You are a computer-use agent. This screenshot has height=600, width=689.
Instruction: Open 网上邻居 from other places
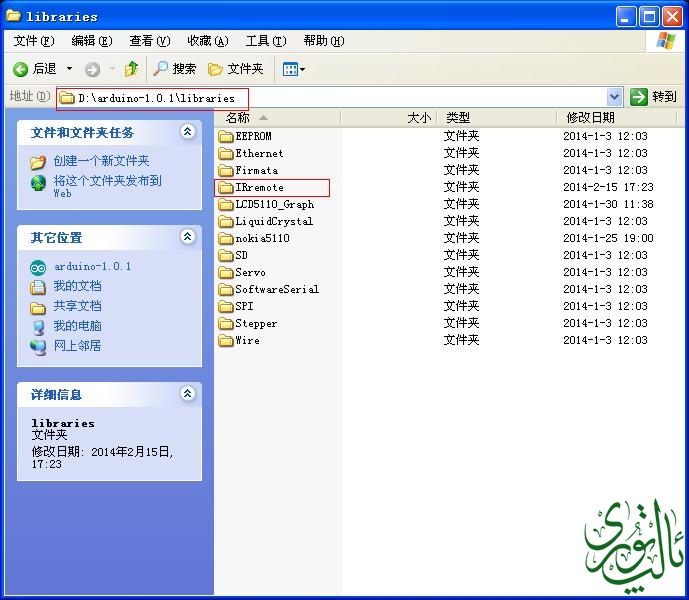point(77,345)
